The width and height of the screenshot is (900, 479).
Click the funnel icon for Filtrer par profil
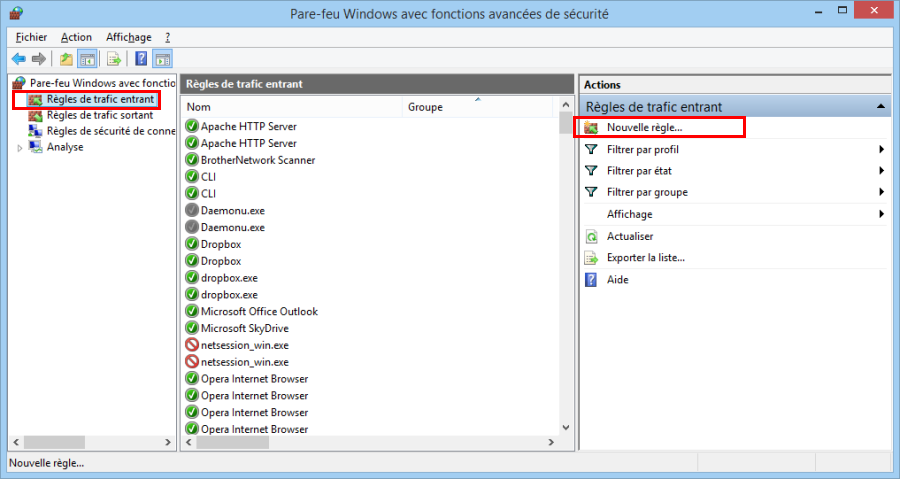pyautogui.click(x=591, y=149)
